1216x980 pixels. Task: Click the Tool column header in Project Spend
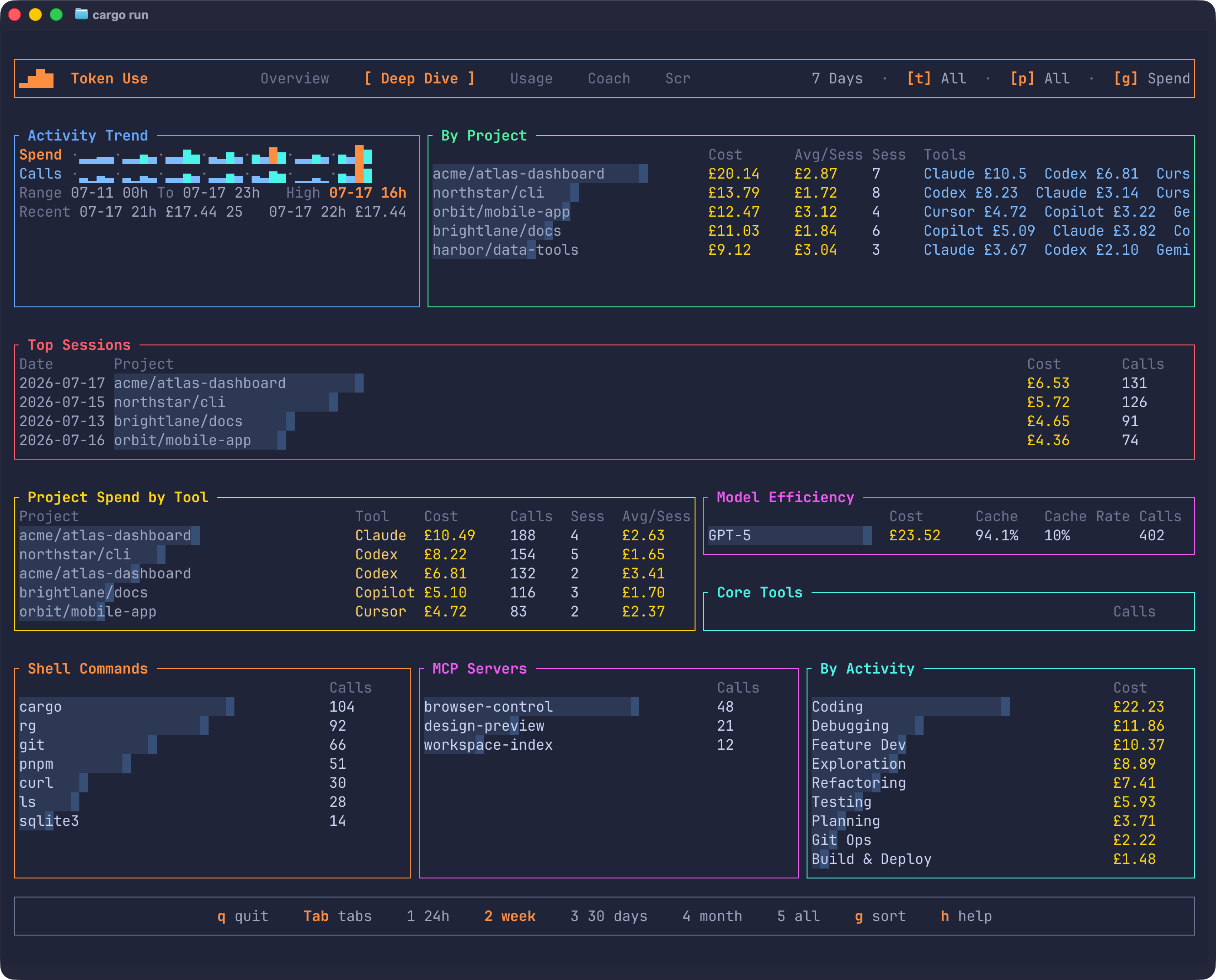pyautogui.click(x=372, y=517)
